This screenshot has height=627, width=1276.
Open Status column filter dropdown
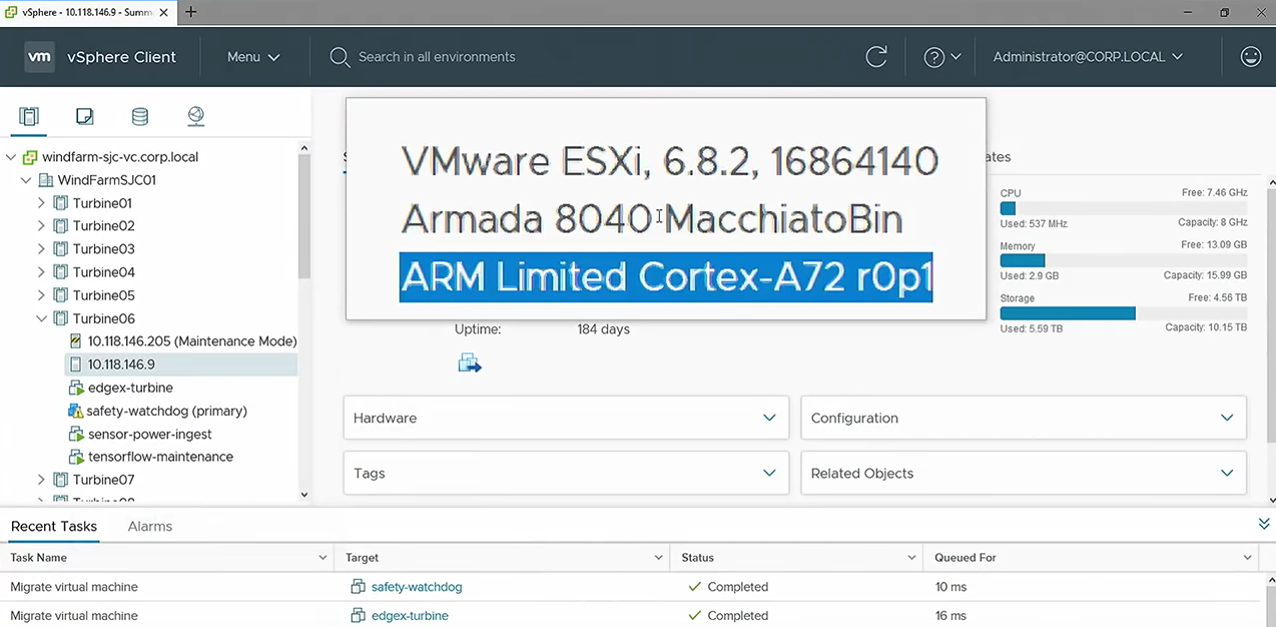point(912,557)
